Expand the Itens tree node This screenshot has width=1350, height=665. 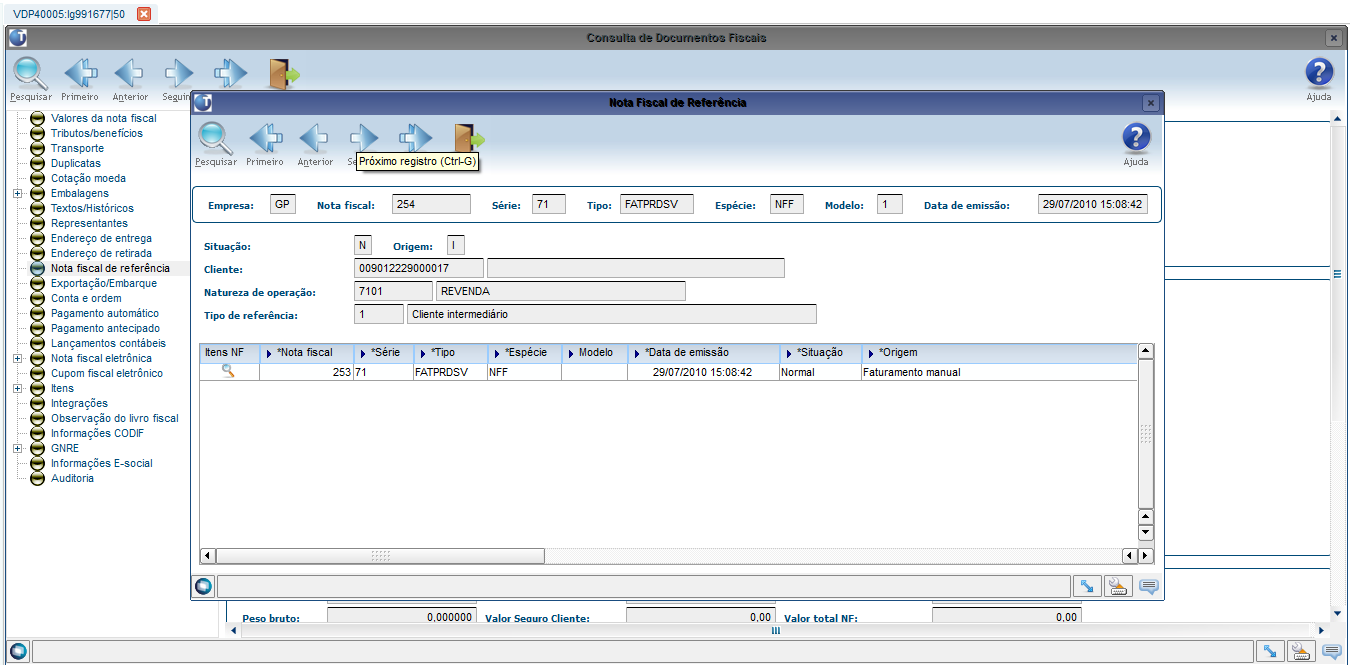click(17, 388)
